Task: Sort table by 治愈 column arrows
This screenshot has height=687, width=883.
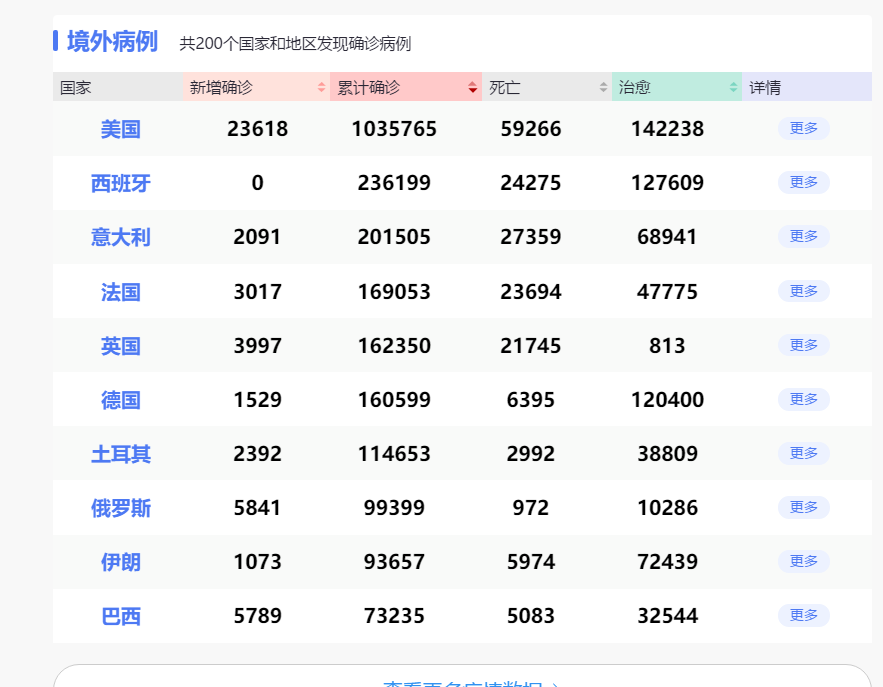Action: tap(733, 88)
